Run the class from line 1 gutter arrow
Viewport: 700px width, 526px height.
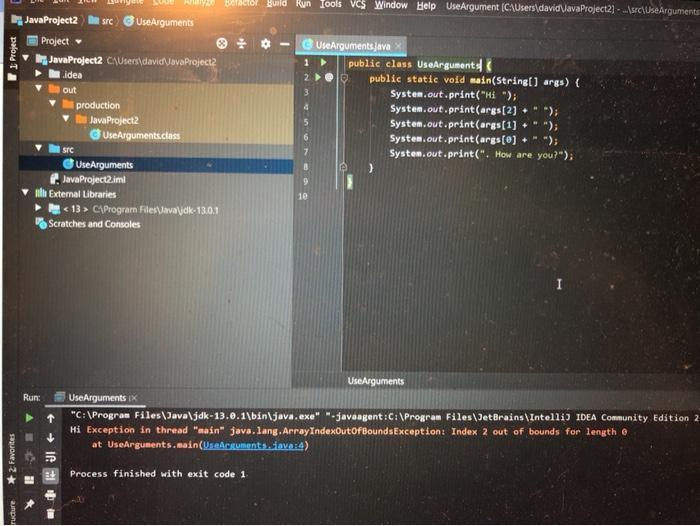[x=324, y=63]
